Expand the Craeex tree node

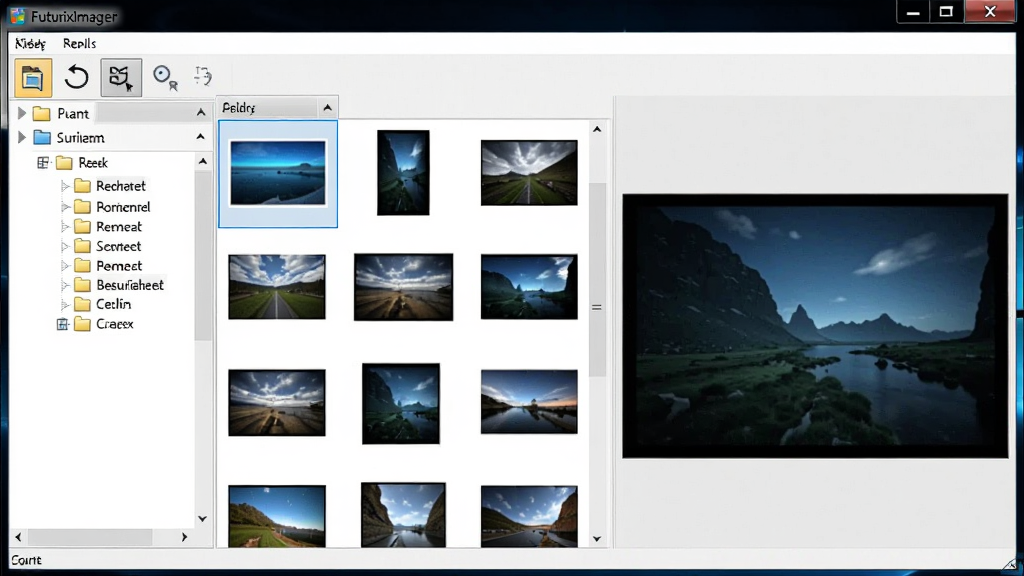tap(63, 324)
